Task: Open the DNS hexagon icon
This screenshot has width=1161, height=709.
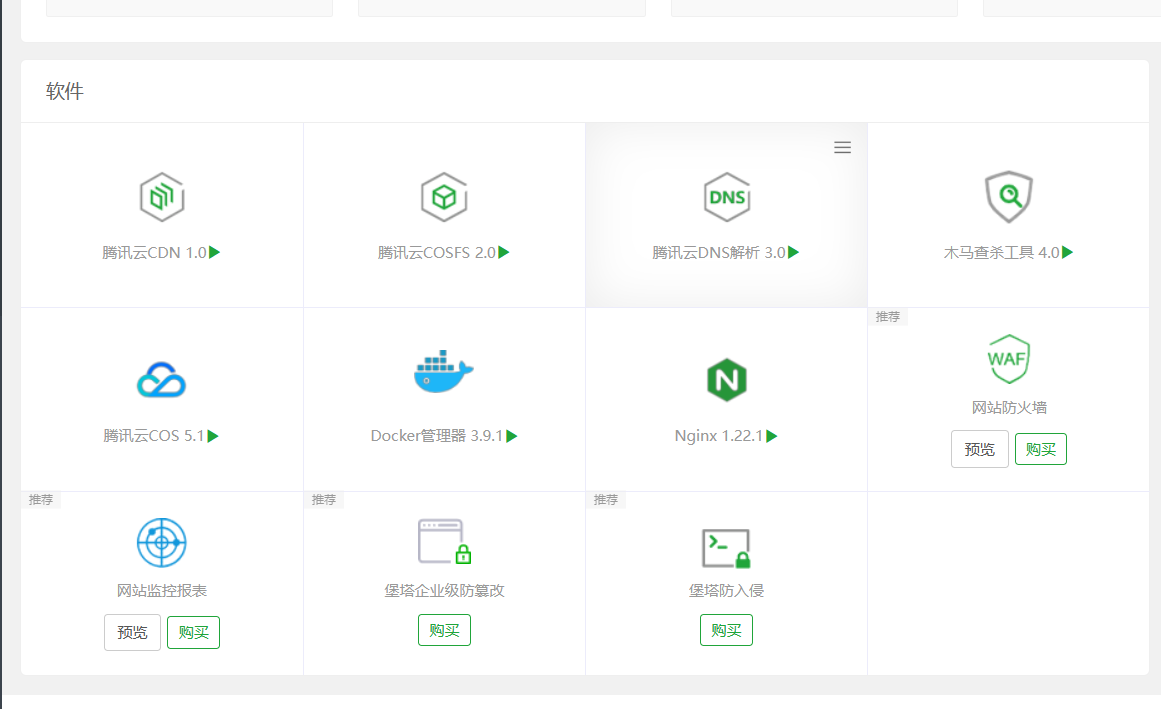Action: pos(726,197)
